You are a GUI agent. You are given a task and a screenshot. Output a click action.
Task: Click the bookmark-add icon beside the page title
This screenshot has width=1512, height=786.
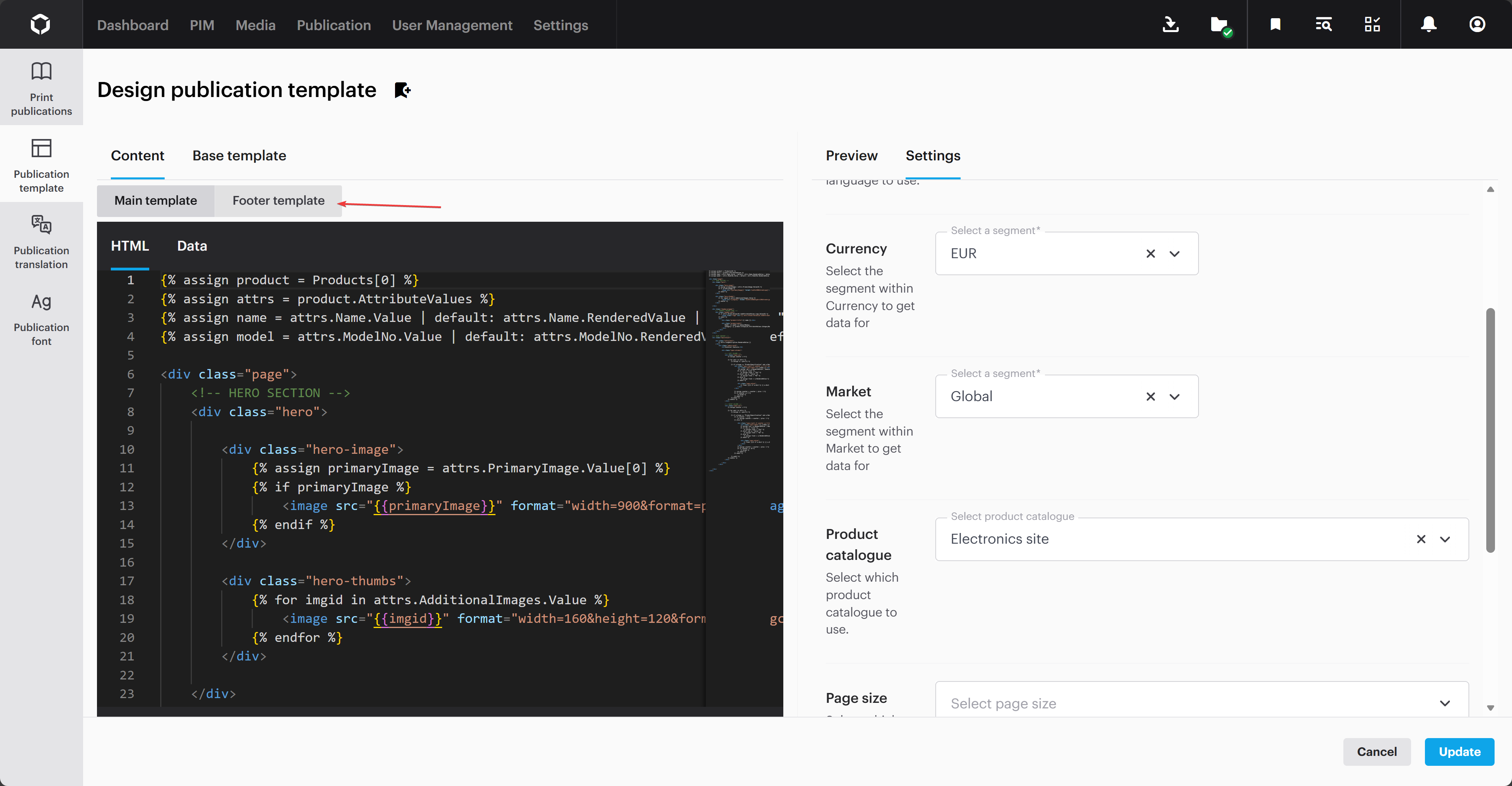coord(402,90)
